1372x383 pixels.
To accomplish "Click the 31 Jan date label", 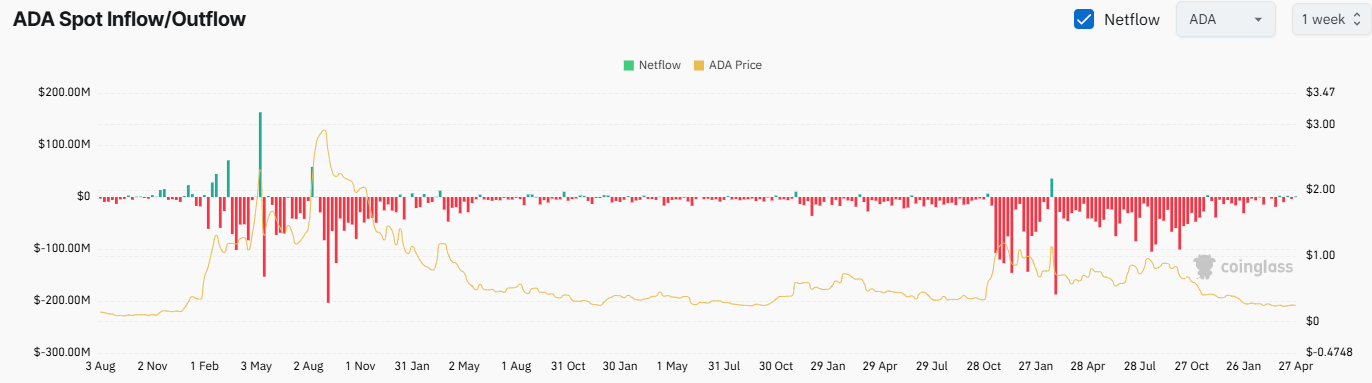I will tap(412, 367).
